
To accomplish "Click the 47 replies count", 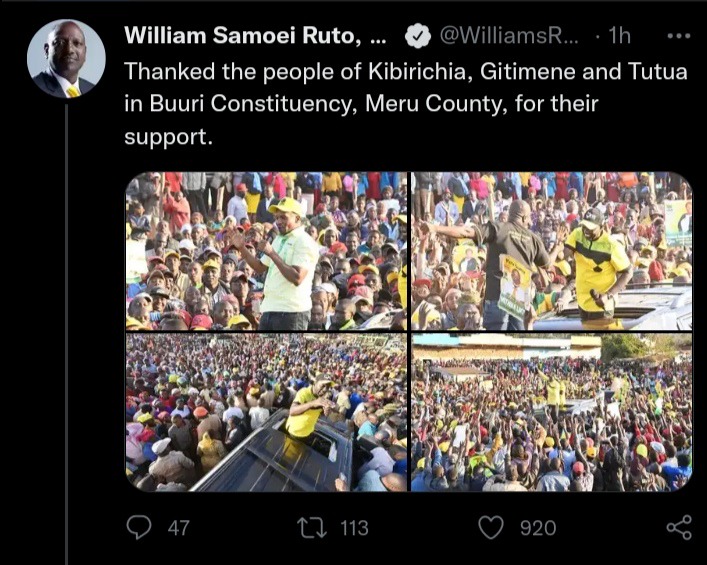I will (x=179, y=528).
